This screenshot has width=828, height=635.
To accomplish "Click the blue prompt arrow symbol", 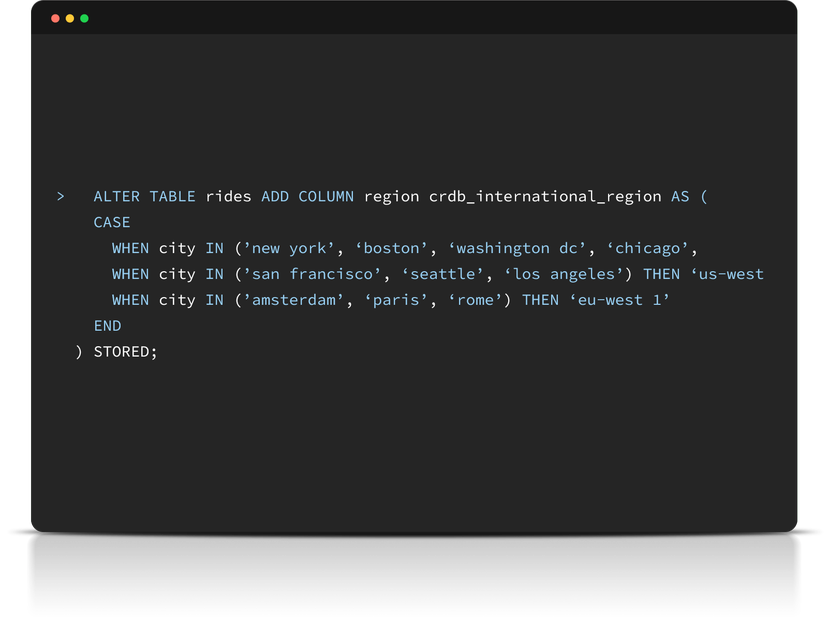I will point(61,197).
